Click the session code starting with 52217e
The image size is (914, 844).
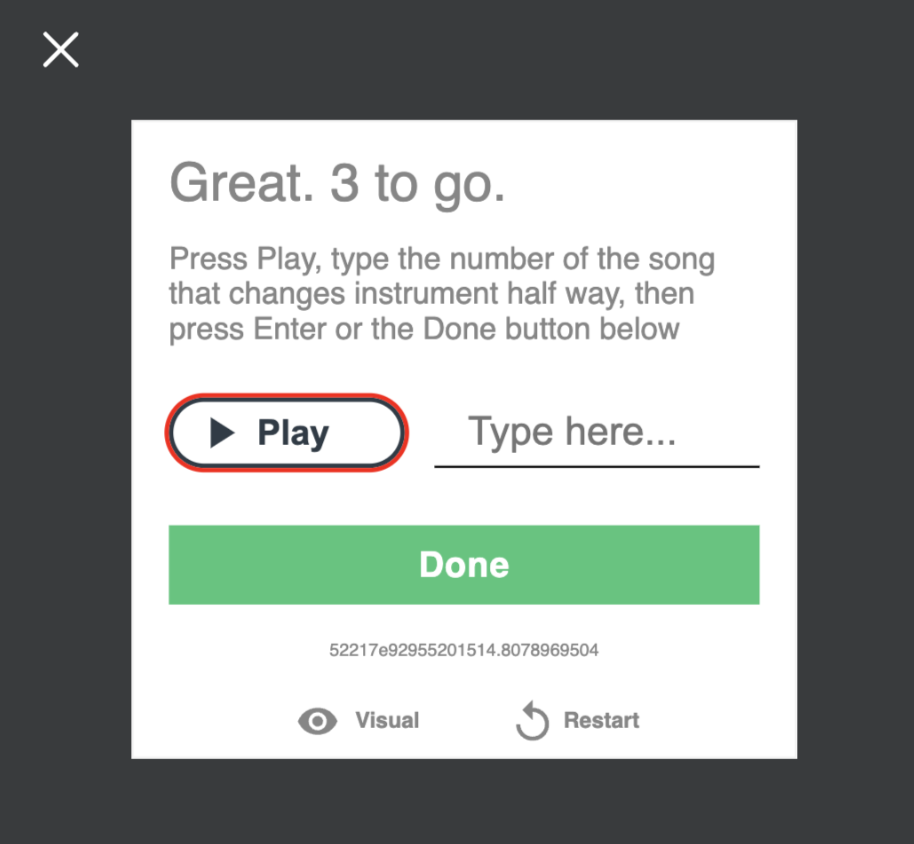click(x=464, y=650)
